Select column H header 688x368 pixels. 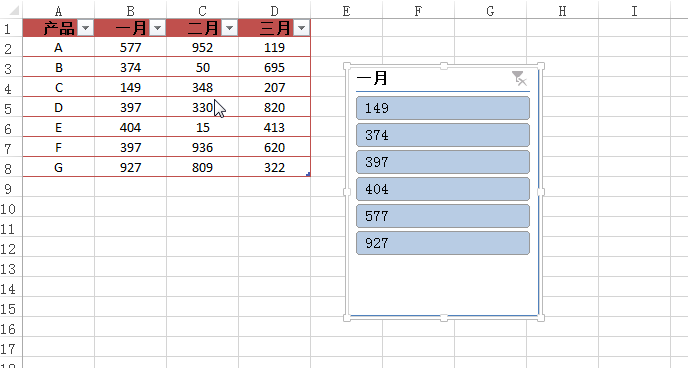(562, 11)
